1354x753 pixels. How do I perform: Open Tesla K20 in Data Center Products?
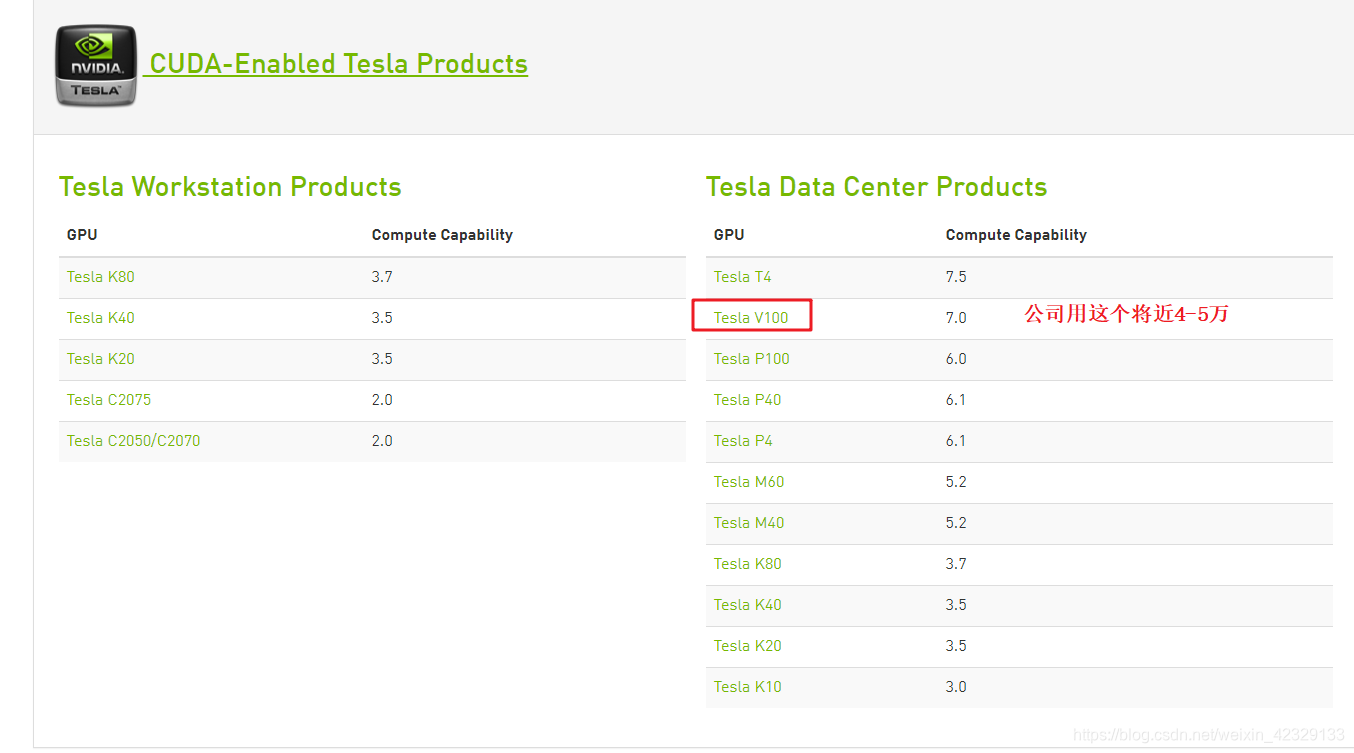click(748, 646)
